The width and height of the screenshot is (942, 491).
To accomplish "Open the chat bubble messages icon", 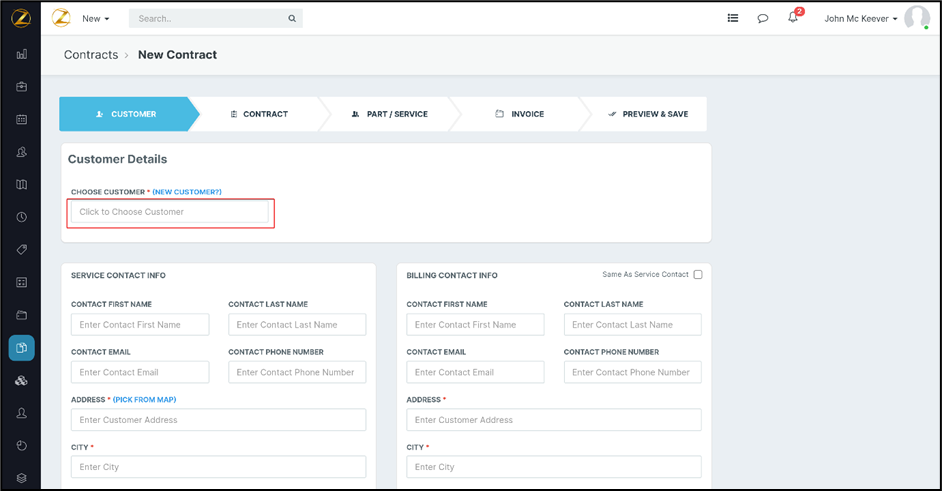I will [763, 18].
